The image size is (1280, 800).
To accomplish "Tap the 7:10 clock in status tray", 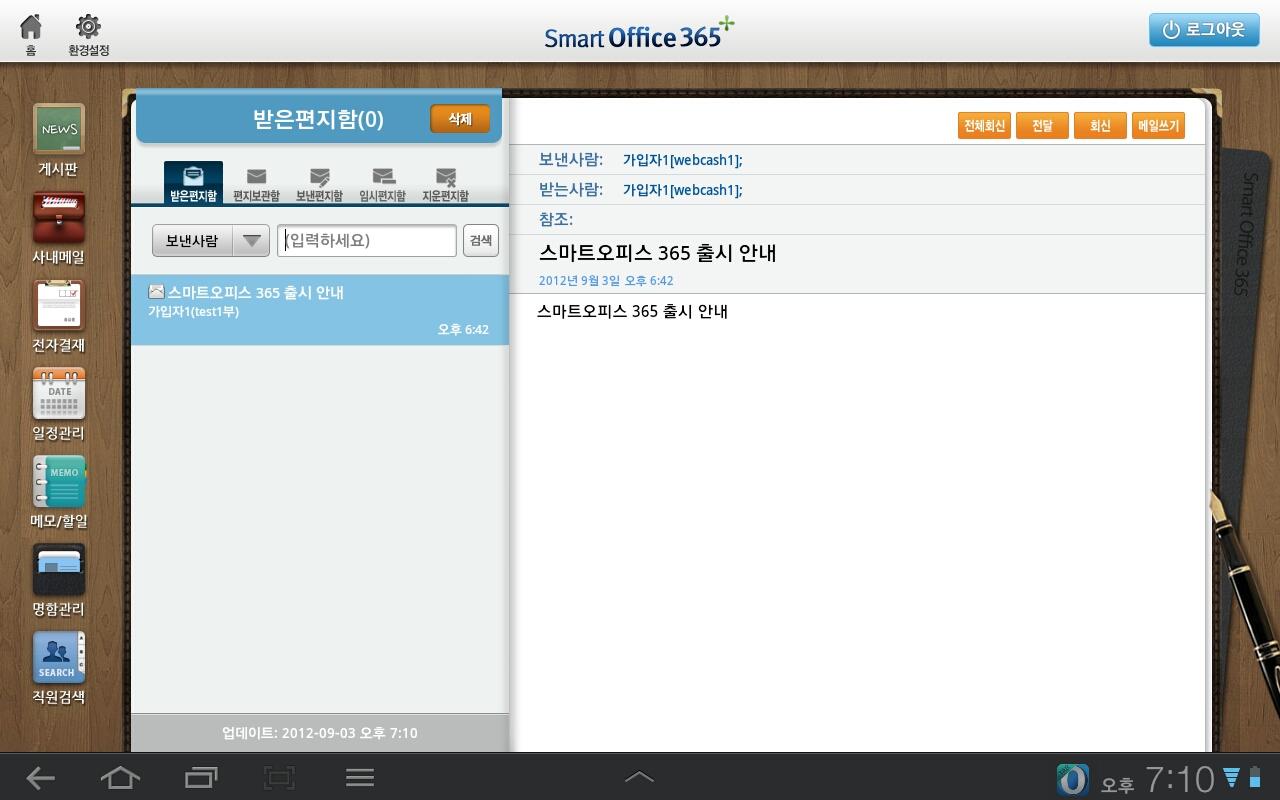I will tap(1180, 779).
